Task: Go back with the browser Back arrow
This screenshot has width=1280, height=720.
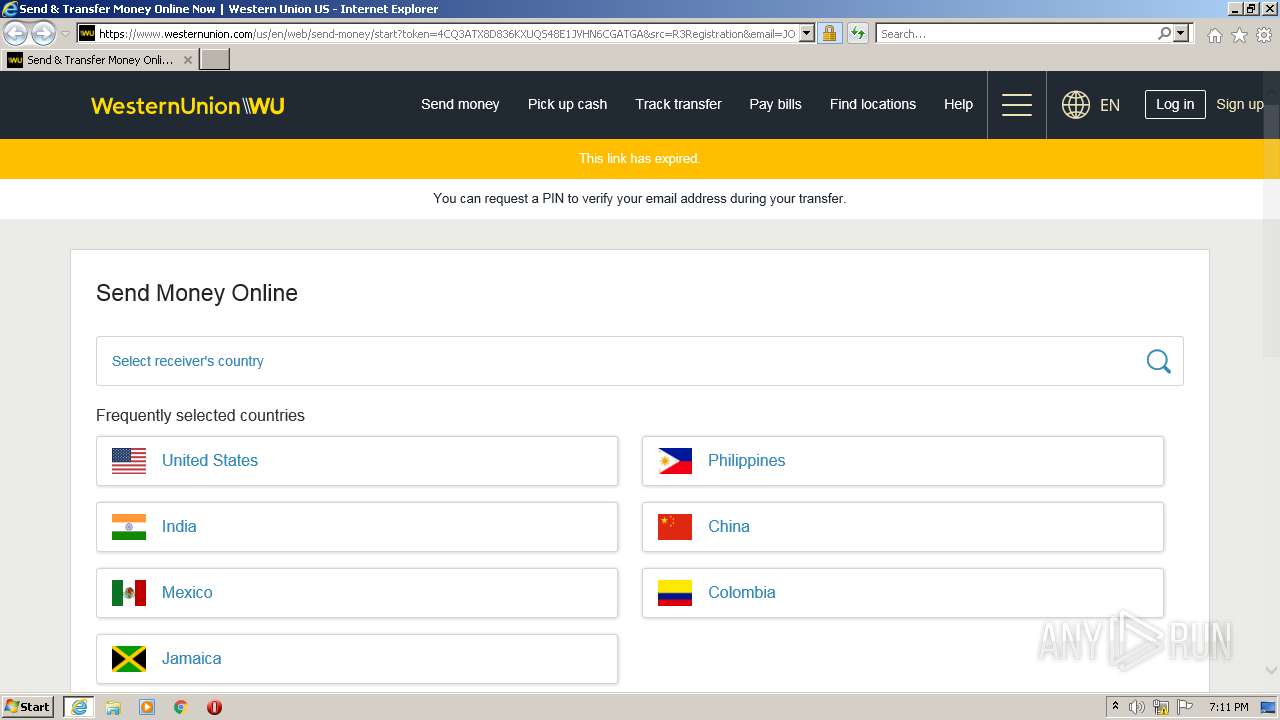Action: (16, 34)
